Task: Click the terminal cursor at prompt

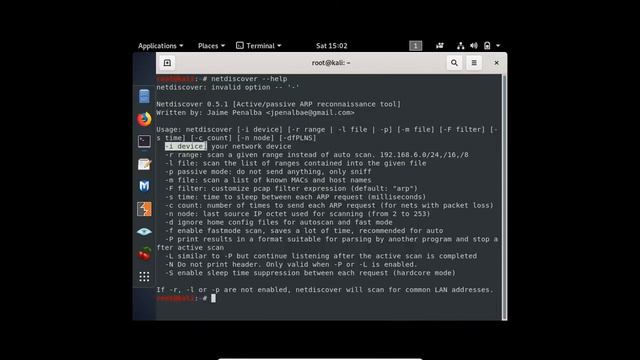Action: click(x=213, y=298)
